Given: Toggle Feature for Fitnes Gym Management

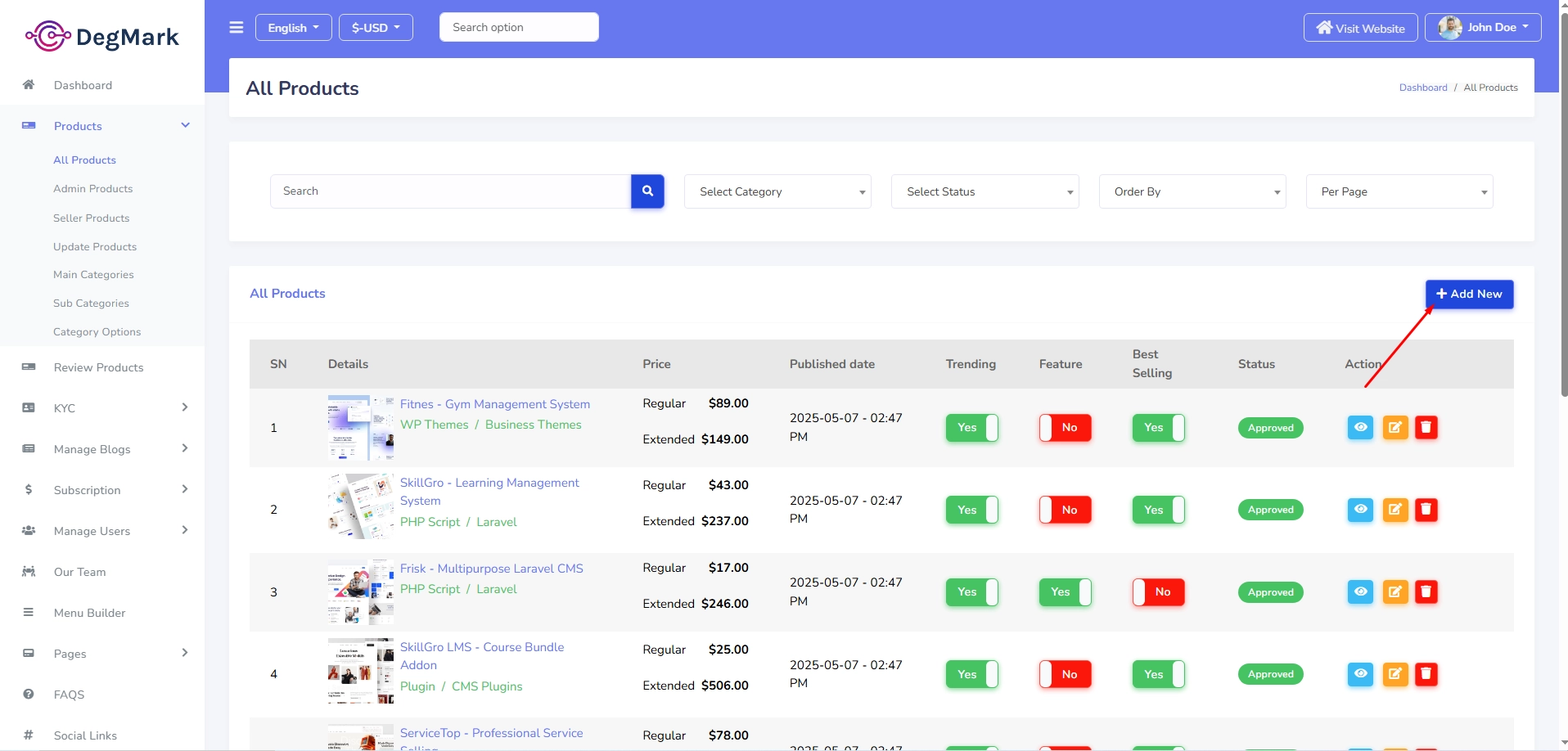Looking at the screenshot, I should click(x=1065, y=428).
